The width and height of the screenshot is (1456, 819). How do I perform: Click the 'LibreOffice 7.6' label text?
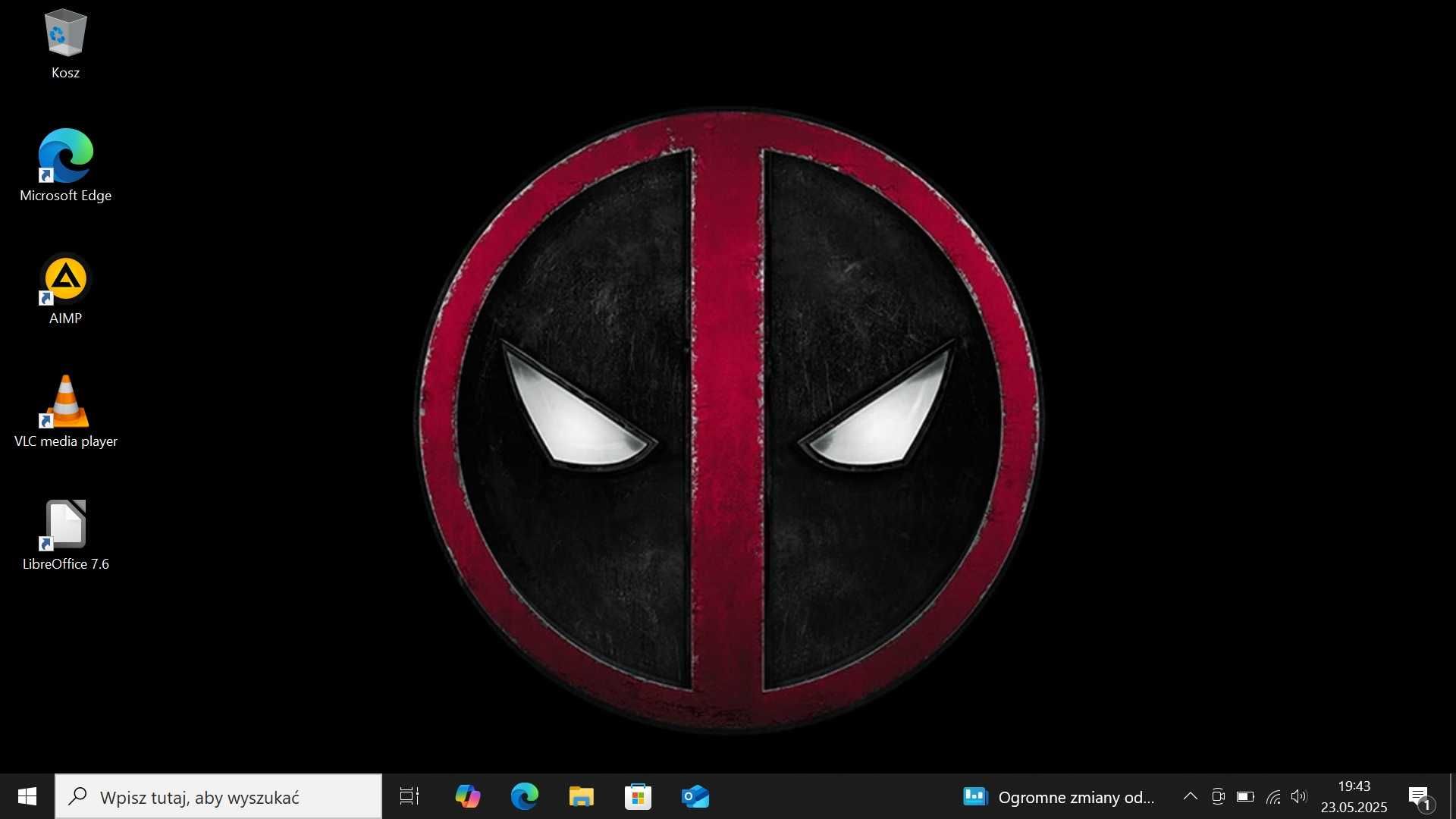pyautogui.click(x=65, y=564)
